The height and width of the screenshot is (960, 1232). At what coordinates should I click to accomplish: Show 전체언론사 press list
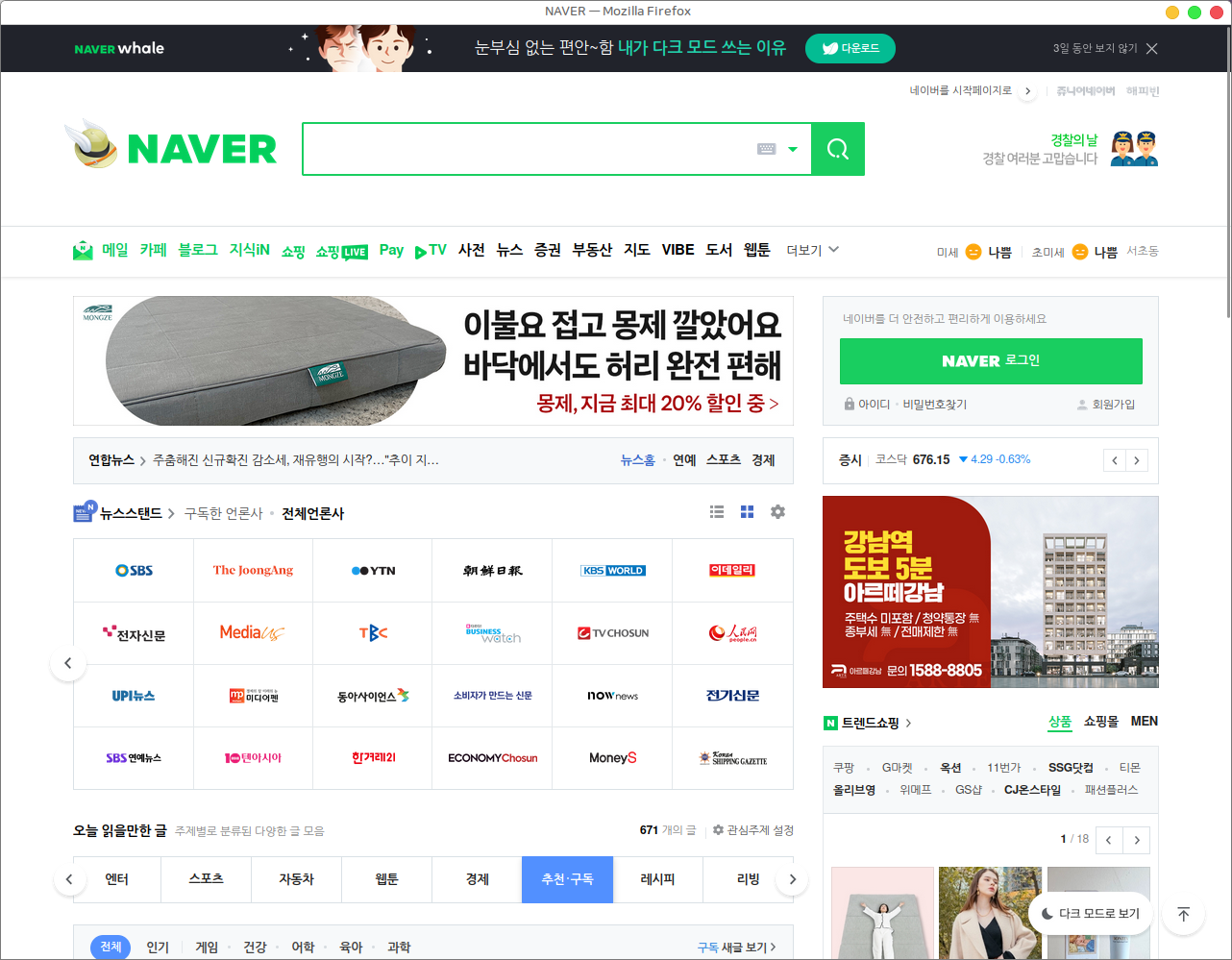[312, 513]
